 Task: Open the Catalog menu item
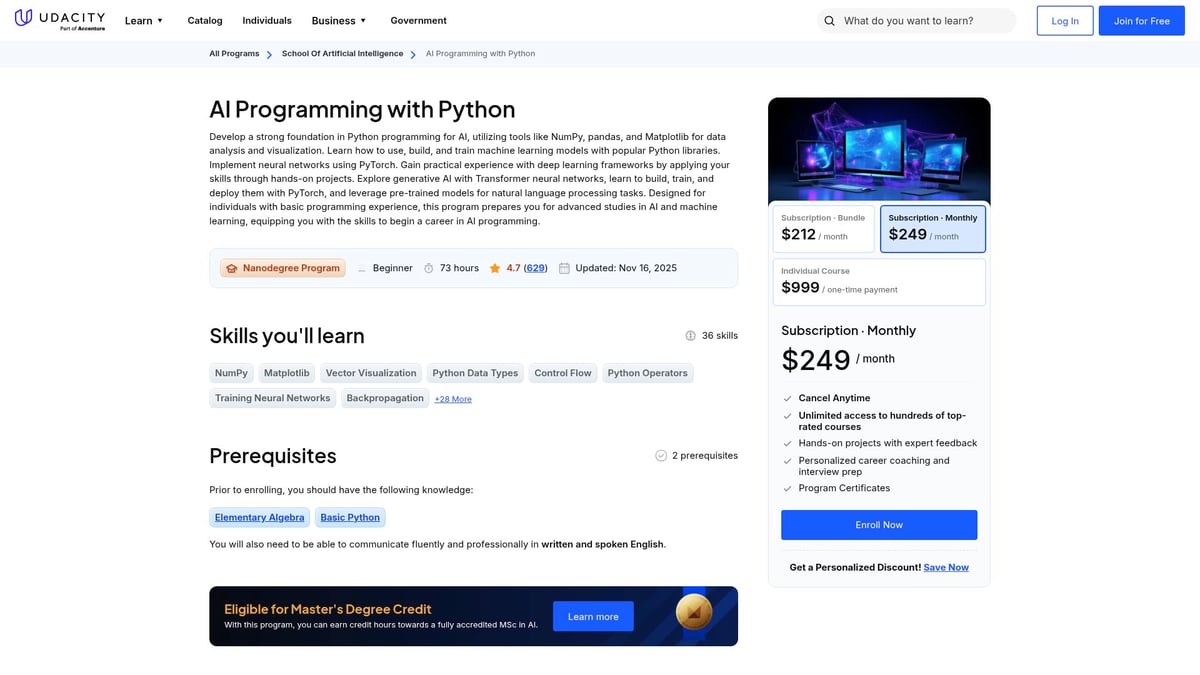(205, 21)
